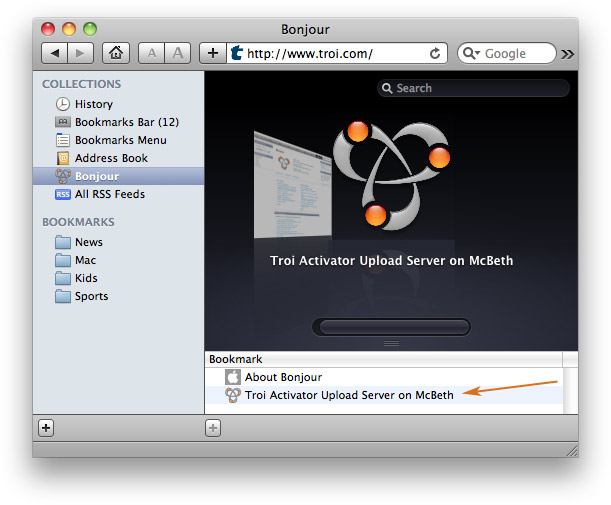Viewport: 611px width, 505px height.
Task: Reload the page with the refresh arrow
Action: click(435, 53)
